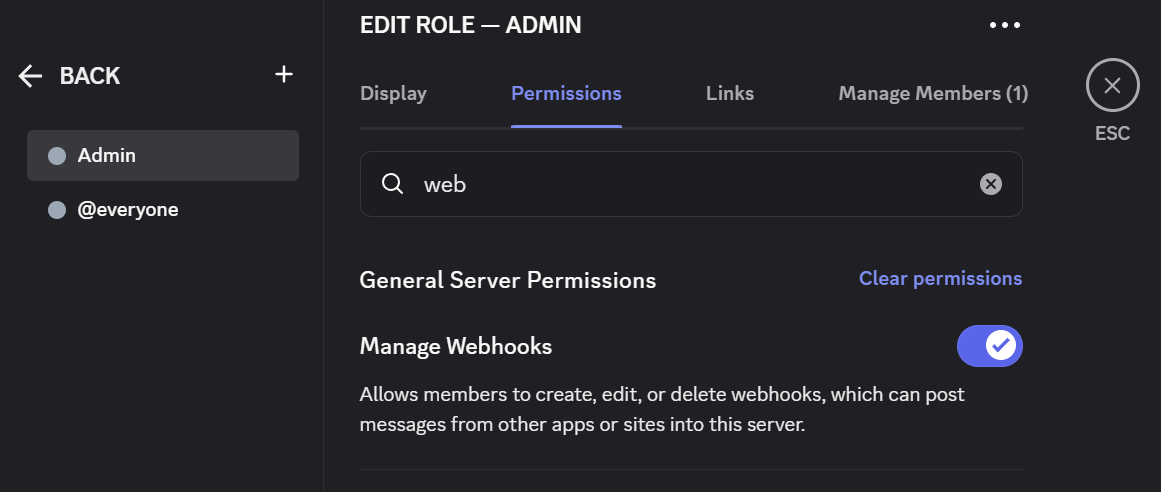Go to Manage Members (1) tab
Image resolution: width=1161 pixels, height=492 pixels.
pyautogui.click(x=932, y=93)
